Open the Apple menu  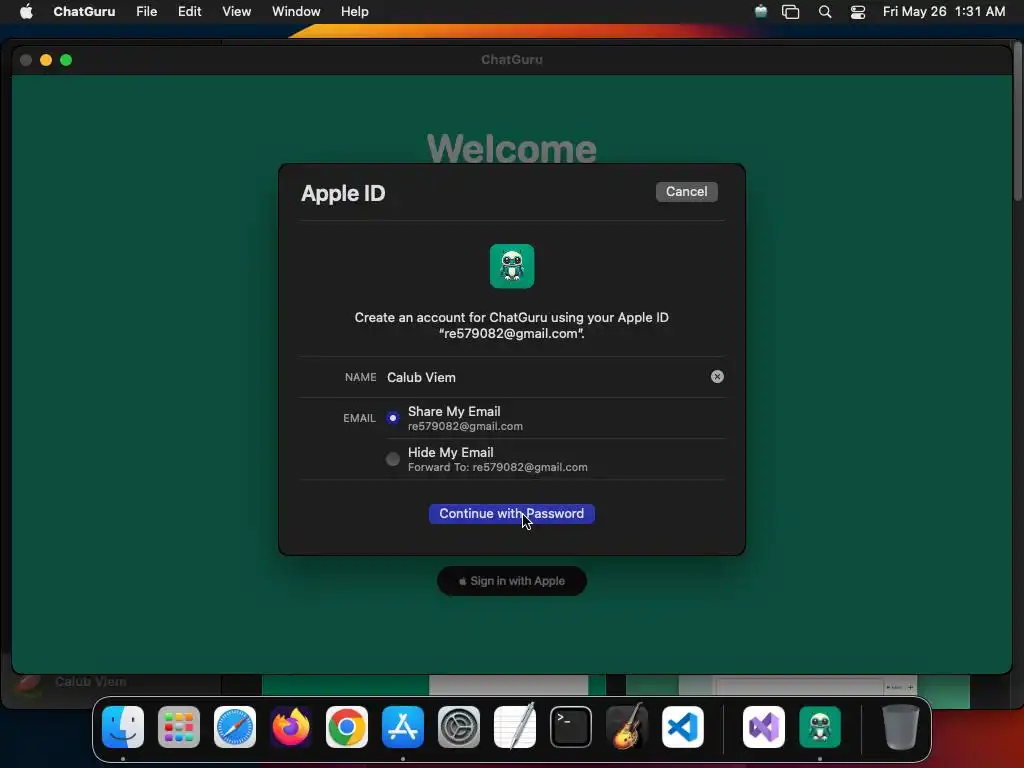click(26, 11)
